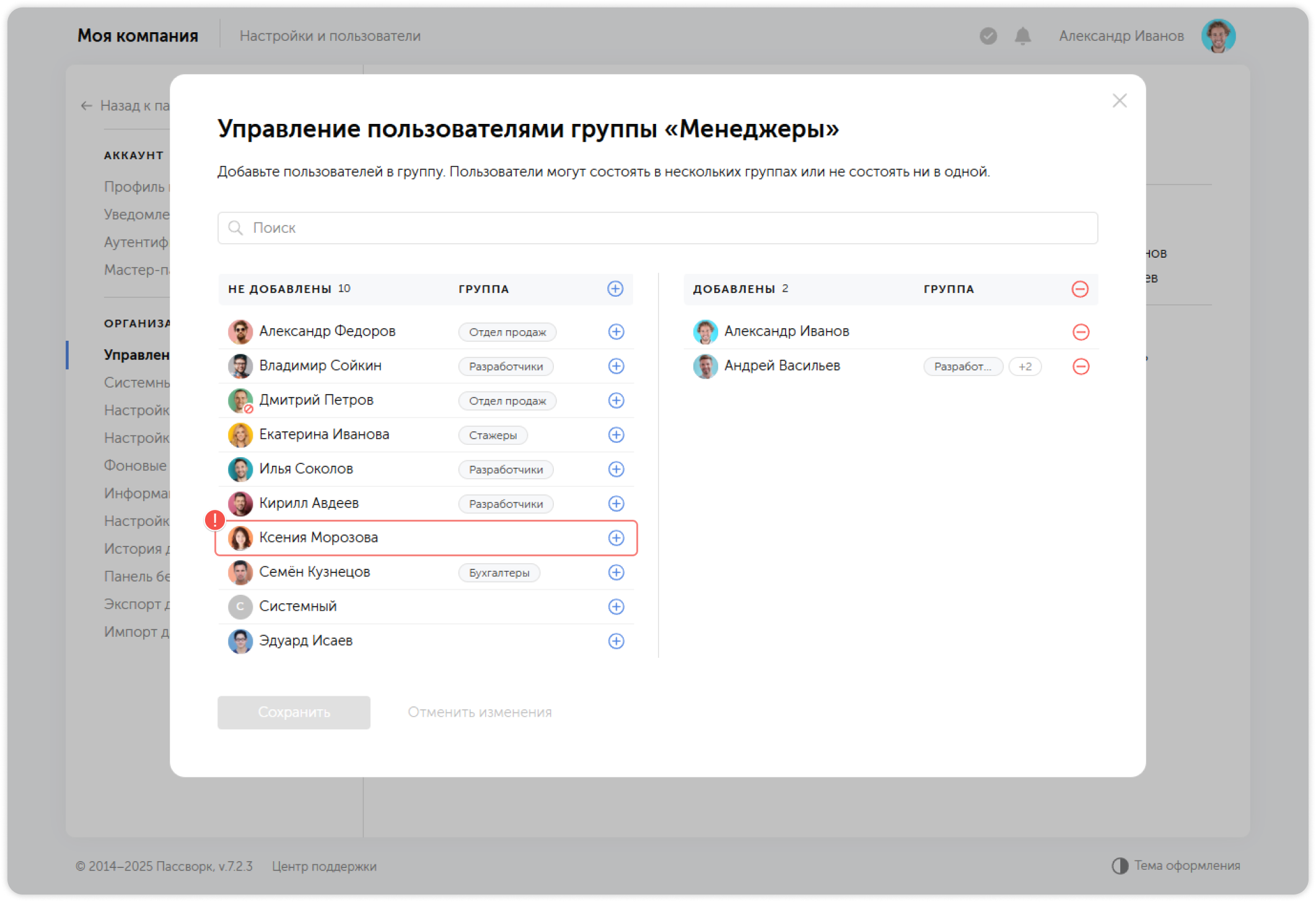Remove Александр Иванов using his minus icon

(1081, 332)
